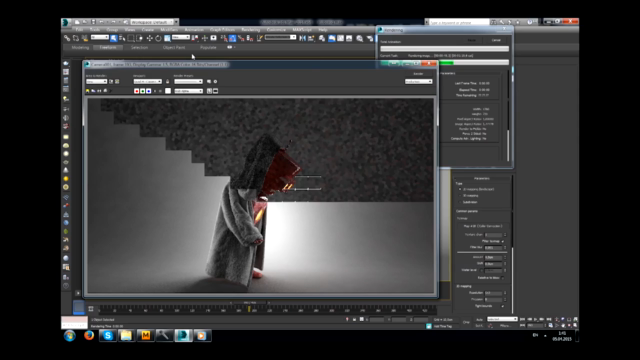Select the 2D mapping (landscape) radio
Viewport: 640px width, 360px height.
tap(460, 189)
